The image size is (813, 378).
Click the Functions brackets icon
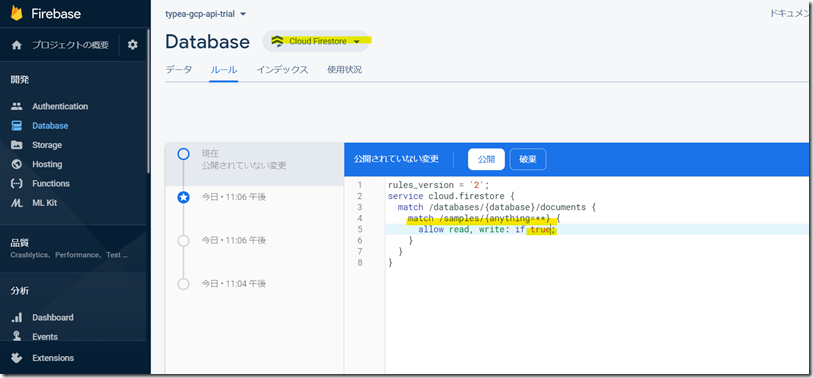(x=17, y=184)
